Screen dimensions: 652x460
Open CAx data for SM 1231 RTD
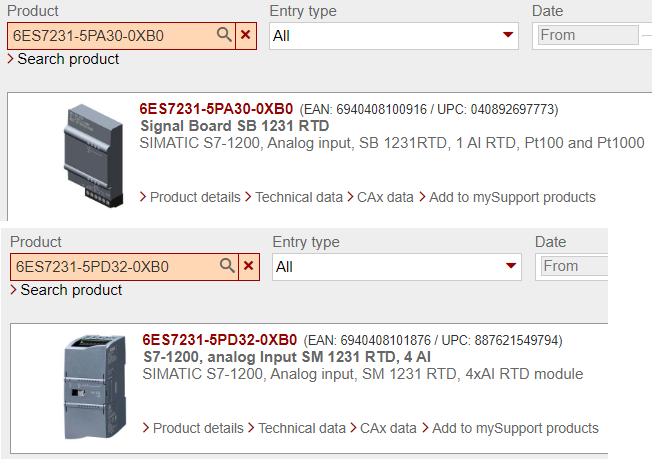coord(388,428)
